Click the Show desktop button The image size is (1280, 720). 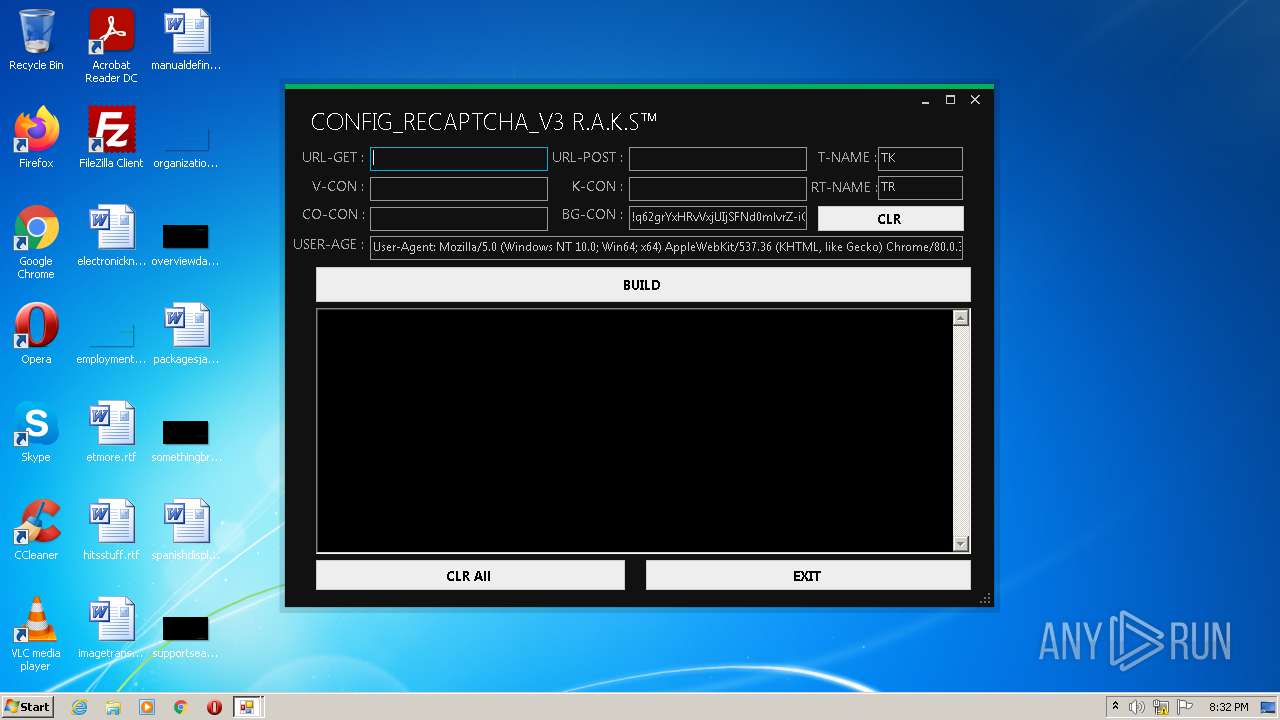pos(1269,707)
